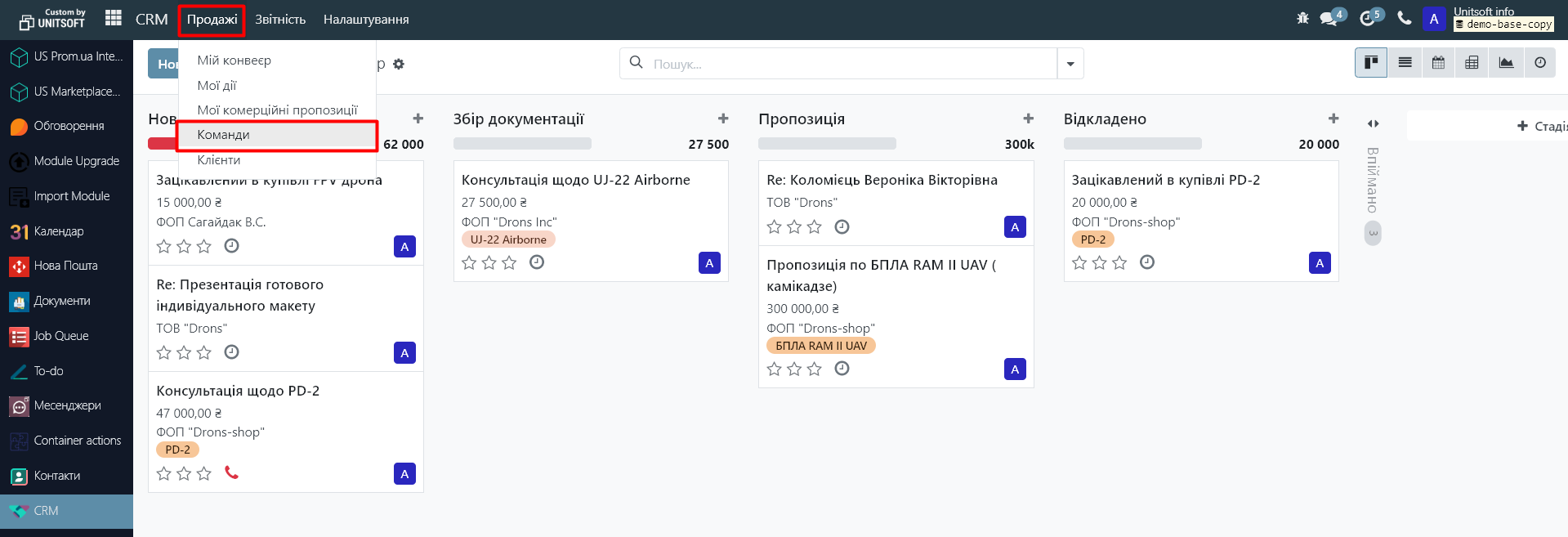
Task: Expand the search options dropdown arrow
Action: tap(1070, 64)
